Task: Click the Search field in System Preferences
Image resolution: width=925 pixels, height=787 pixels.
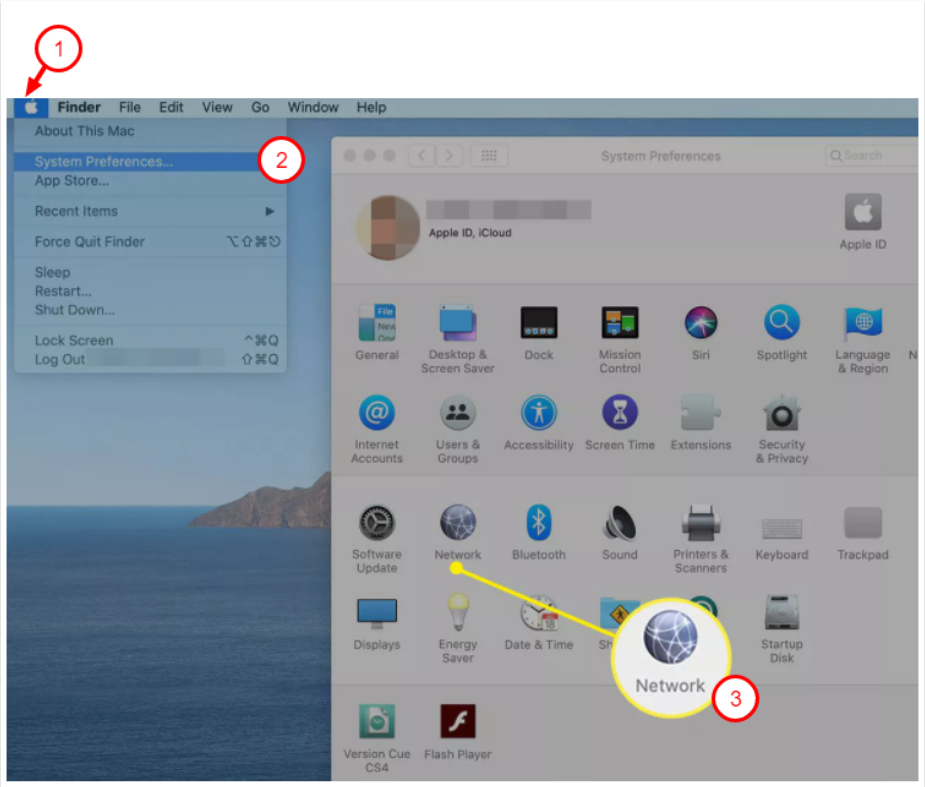Action: click(x=872, y=156)
